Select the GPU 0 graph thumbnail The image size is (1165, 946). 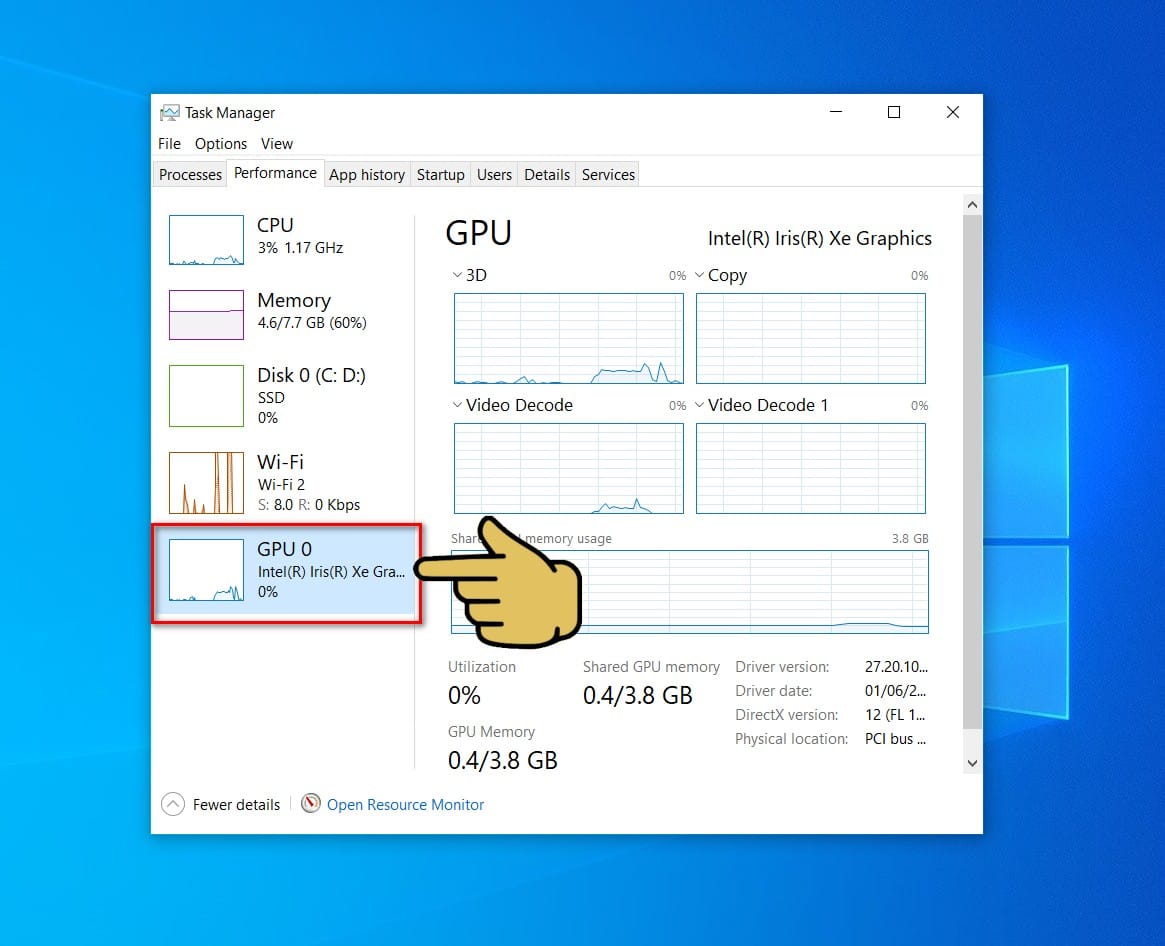coord(206,570)
